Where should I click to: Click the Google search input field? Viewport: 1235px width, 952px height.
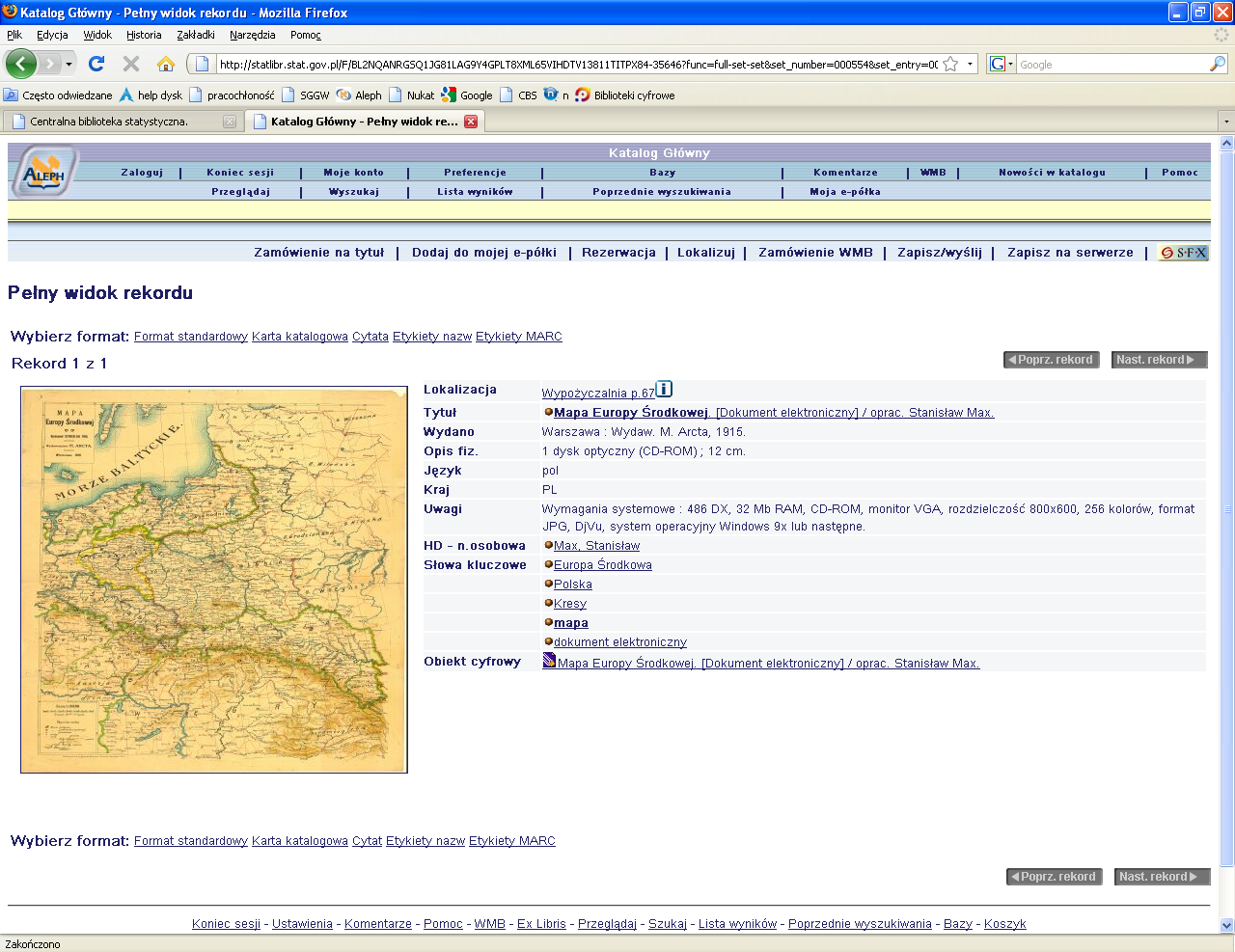coord(1112,65)
